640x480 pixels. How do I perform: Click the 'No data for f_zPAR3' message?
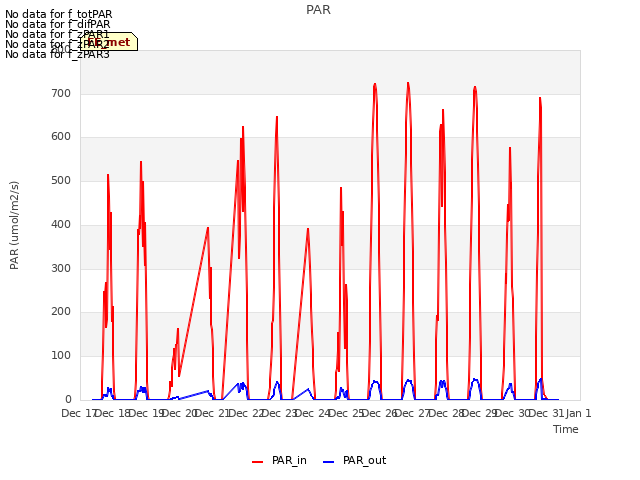pos(58,54)
